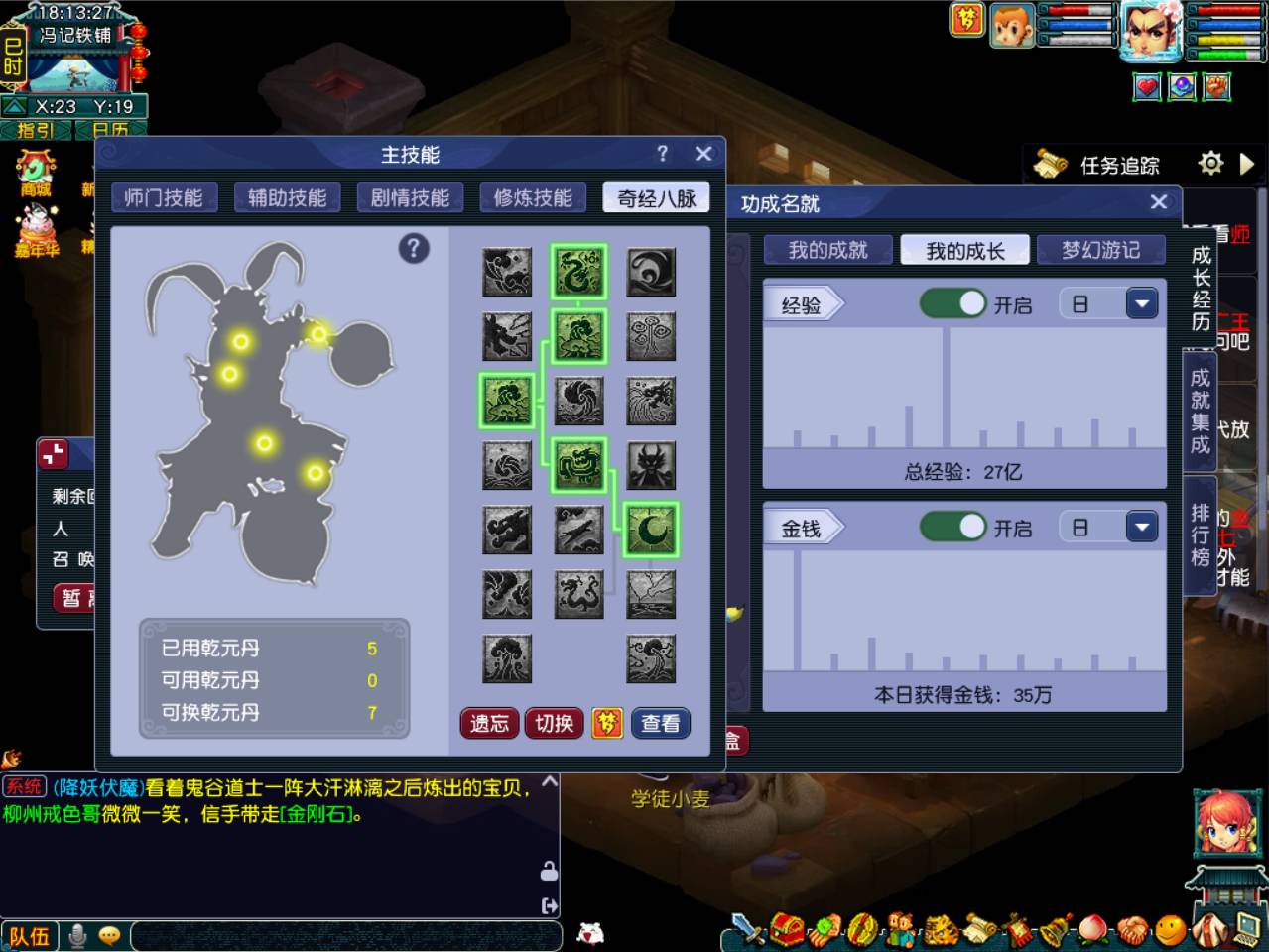Switch to the 剧情技能 tab
1269x952 pixels.
tap(410, 197)
